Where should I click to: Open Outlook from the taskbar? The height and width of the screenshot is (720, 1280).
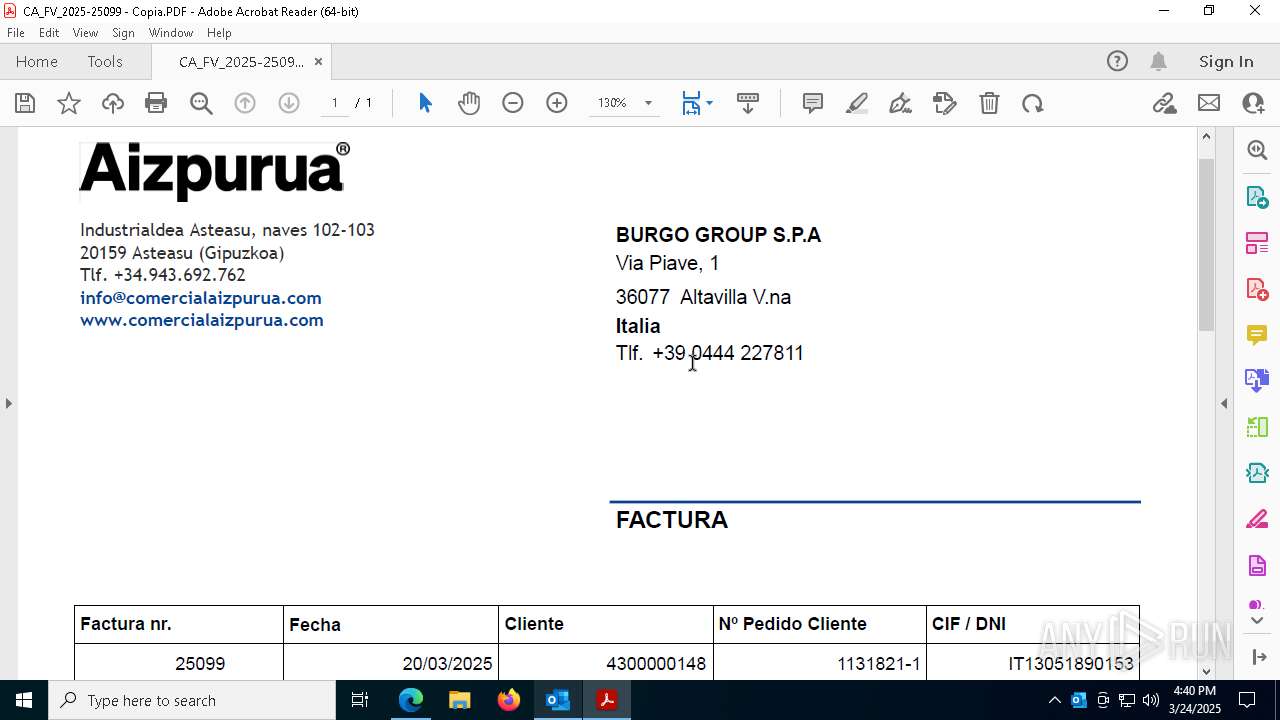(x=557, y=700)
